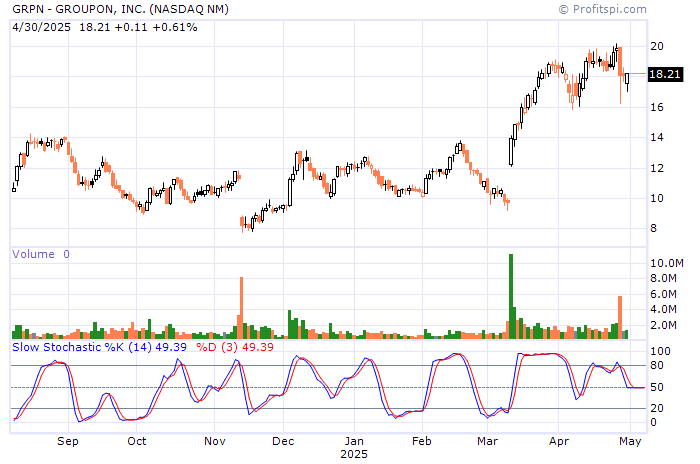The image size is (700, 464).
Task: Click the tall orange volume bar in late April
Action: (x=620, y=318)
